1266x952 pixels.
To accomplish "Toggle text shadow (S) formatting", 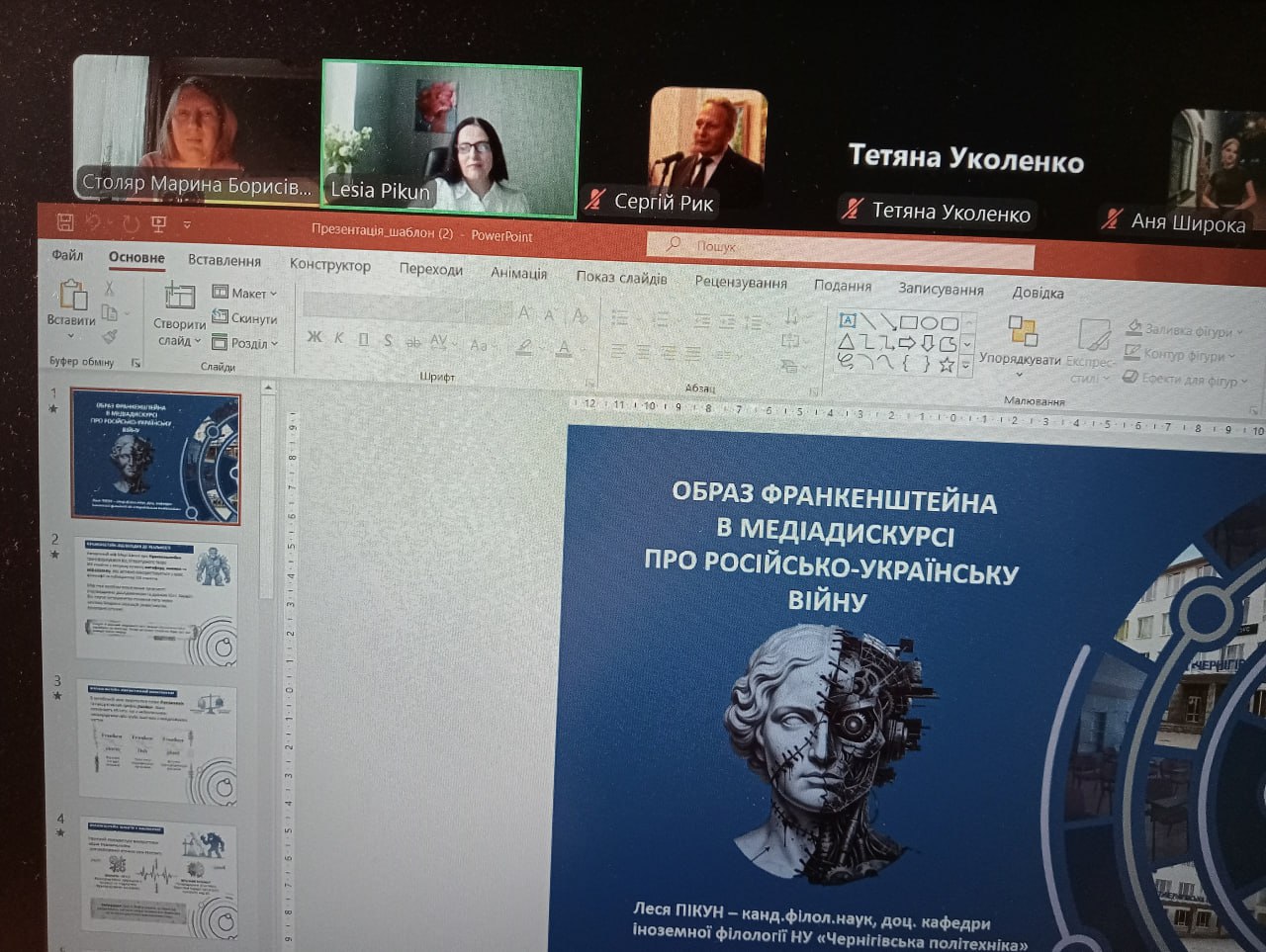I will click(388, 340).
